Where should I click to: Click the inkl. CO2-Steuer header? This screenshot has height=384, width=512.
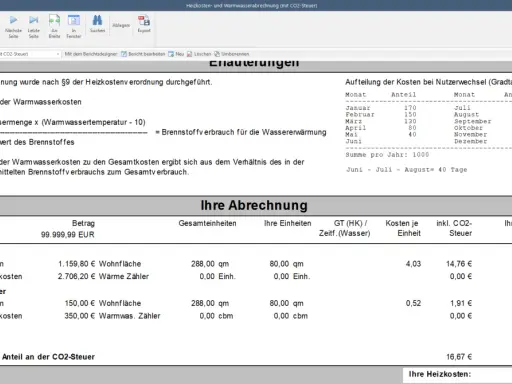tap(454, 228)
